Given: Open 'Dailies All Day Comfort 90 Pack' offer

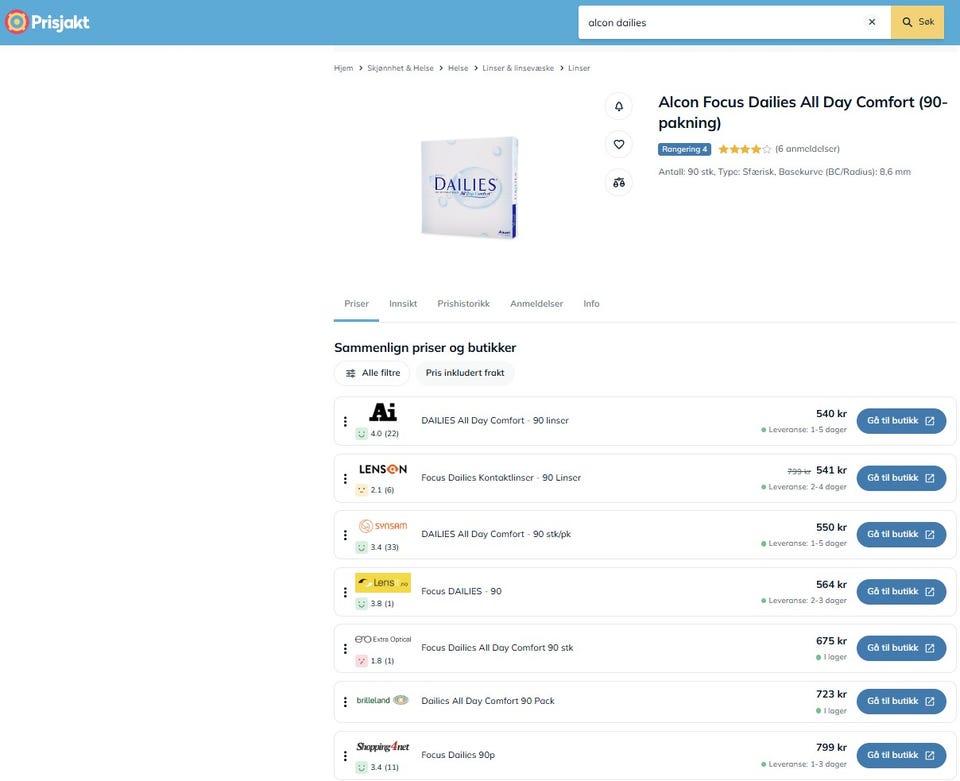Looking at the screenshot, I should [x=488, y=701].
